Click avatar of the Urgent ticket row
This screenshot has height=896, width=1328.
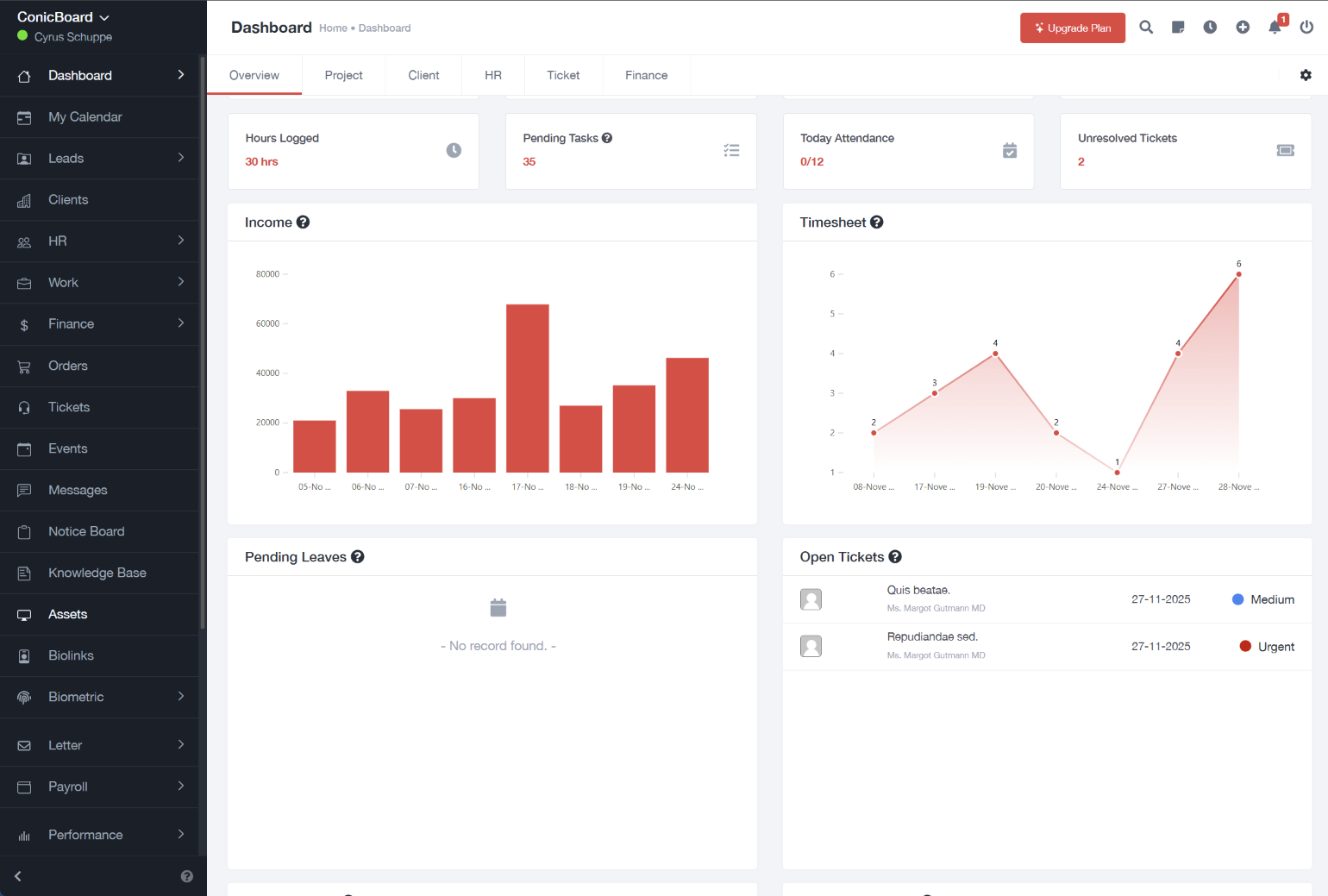[x=811, y=647]
